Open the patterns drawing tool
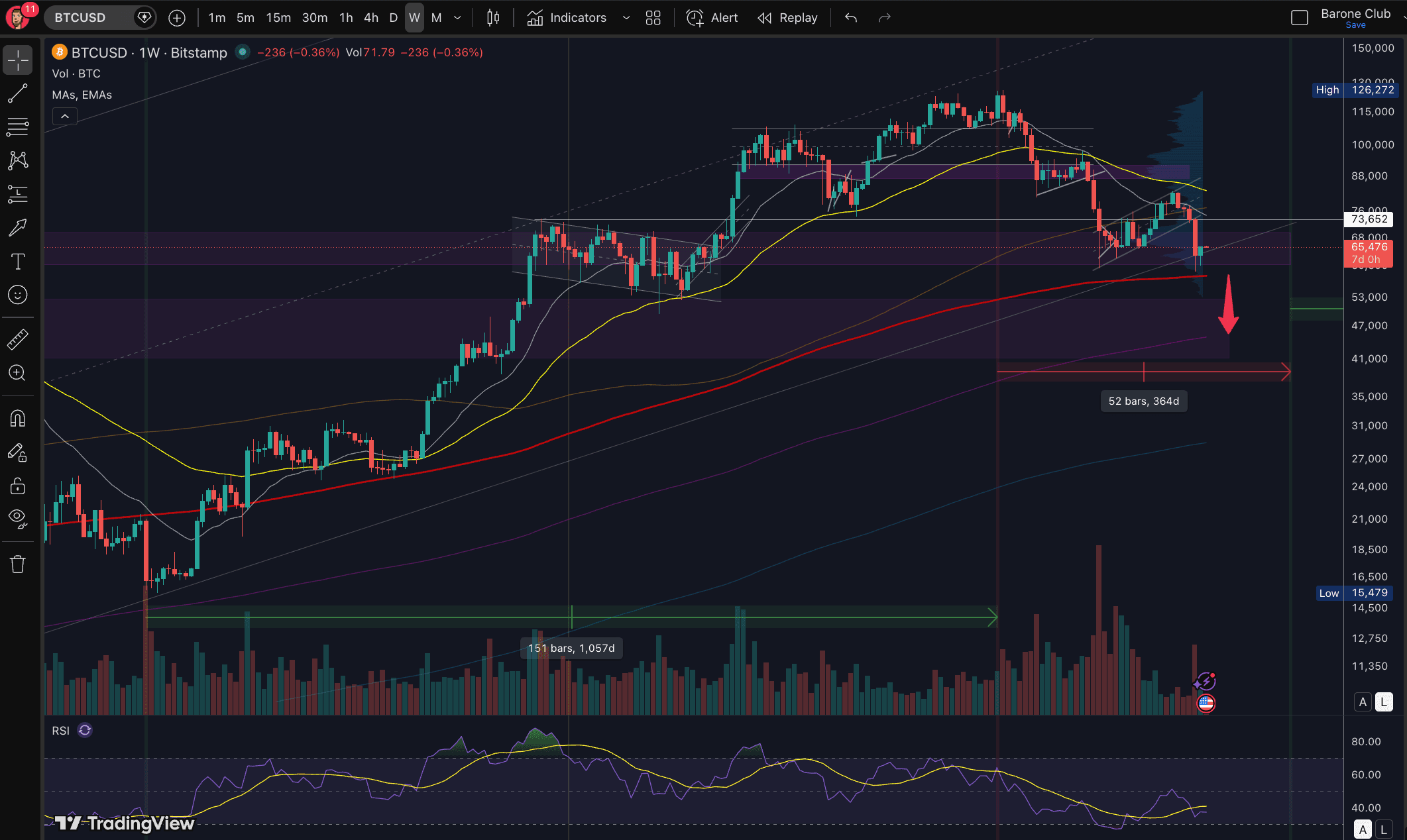The width and height of the screenshot is (1407, 840). [x=18, y=160]
